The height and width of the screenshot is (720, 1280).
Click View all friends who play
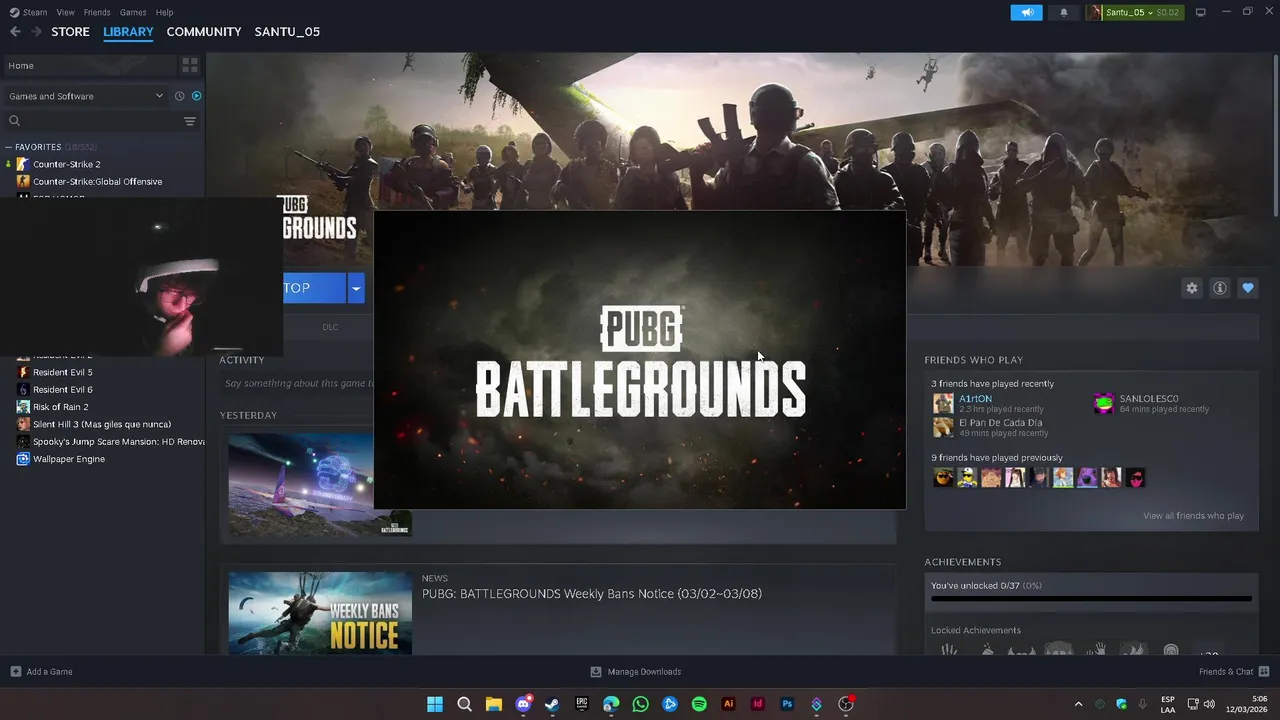[x=1193, y=516]
